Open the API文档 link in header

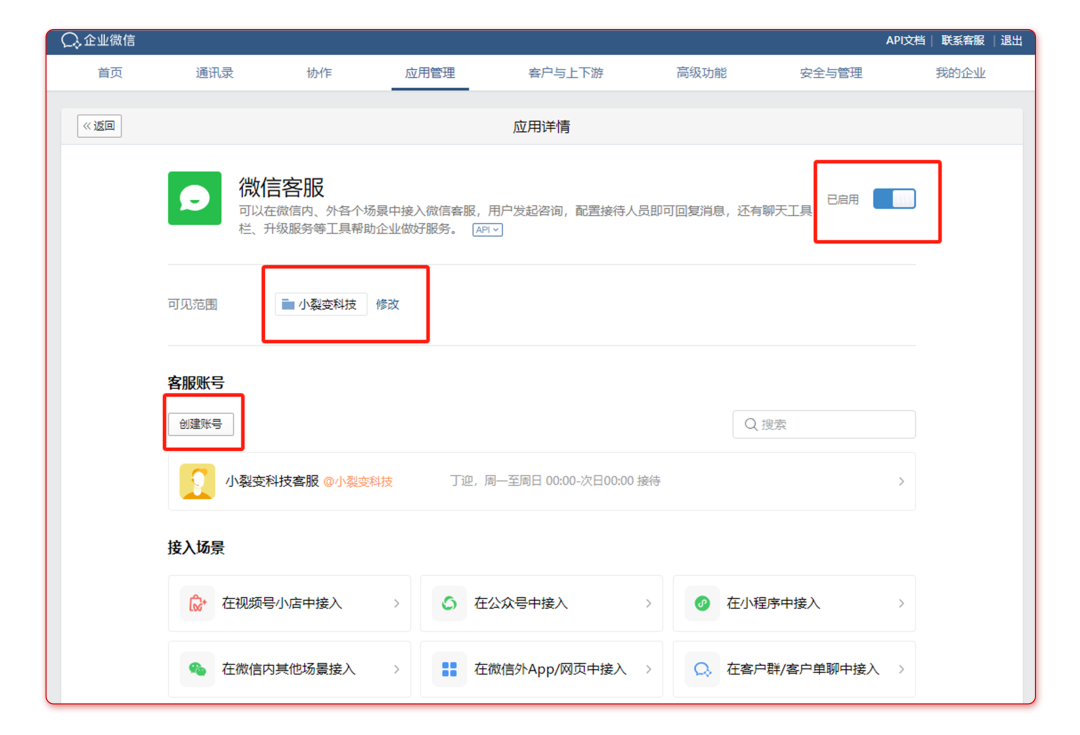pyautogui.click(x=905, y=41)
